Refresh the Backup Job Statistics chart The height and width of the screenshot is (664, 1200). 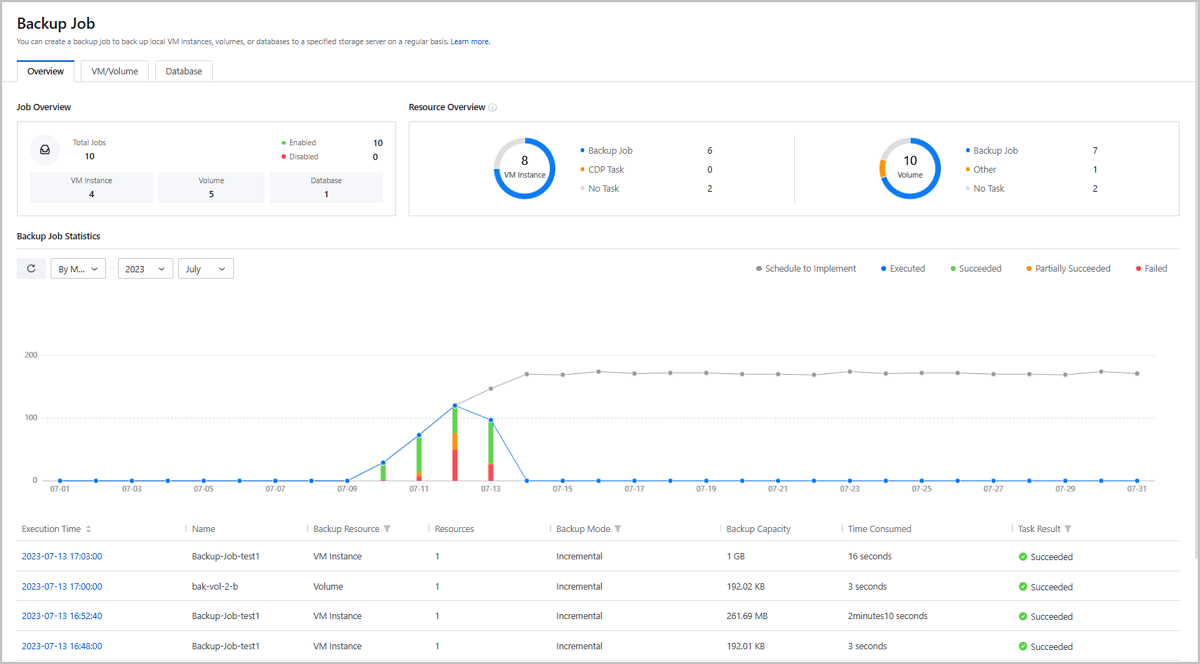(x=30, y=268)
